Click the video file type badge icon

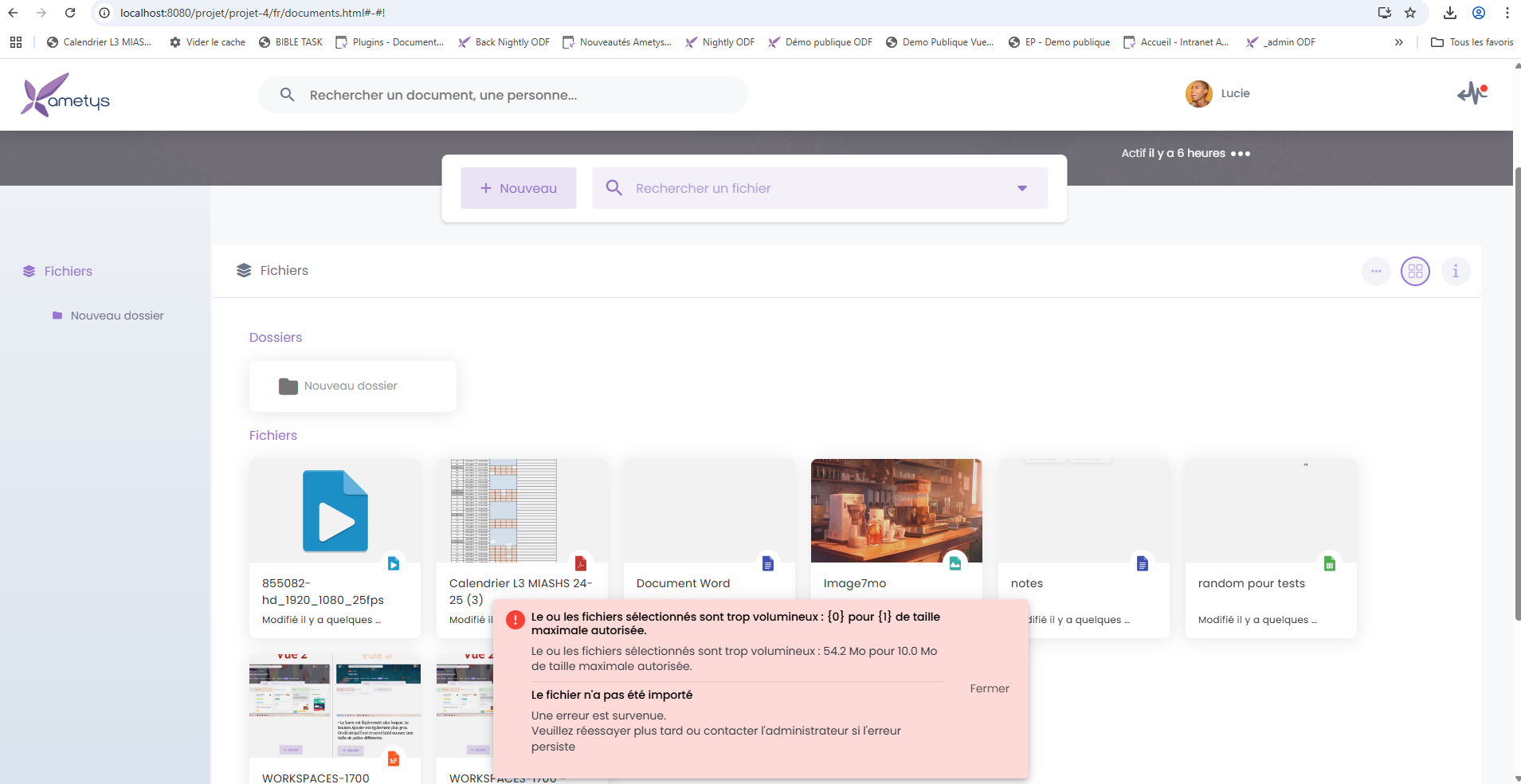(393, 563)
